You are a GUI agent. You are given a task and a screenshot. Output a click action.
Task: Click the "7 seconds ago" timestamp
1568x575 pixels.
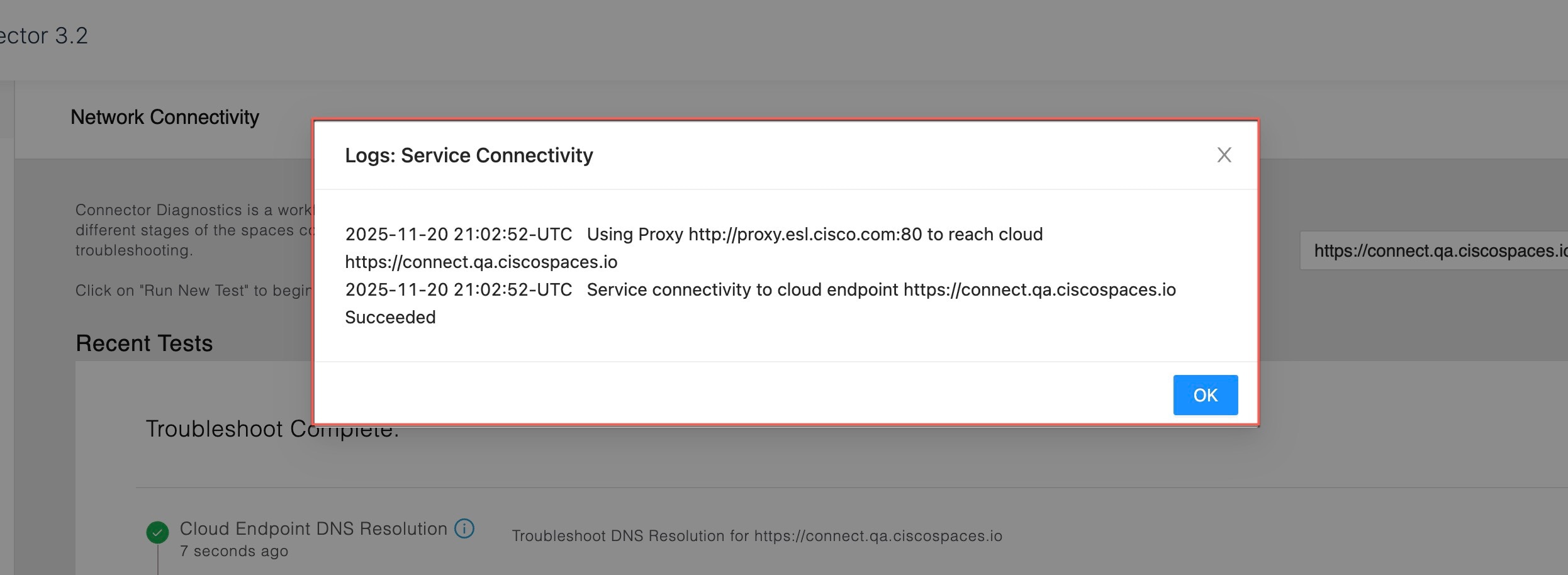point(234,551)
